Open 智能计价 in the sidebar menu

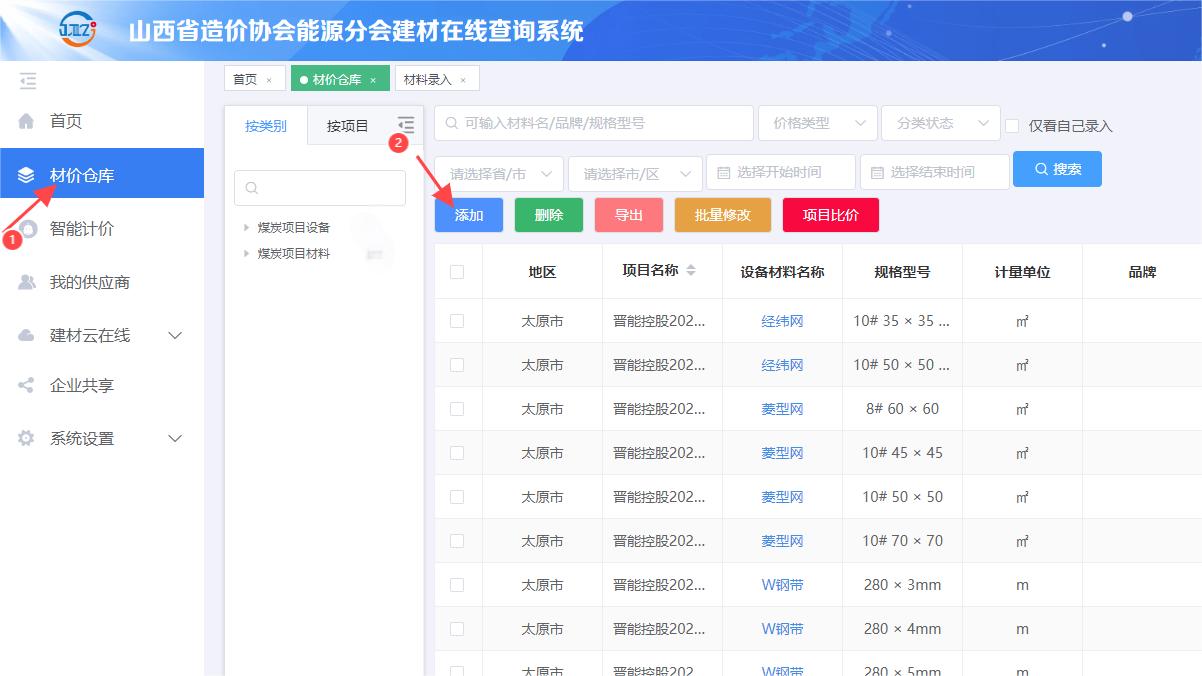82,229
